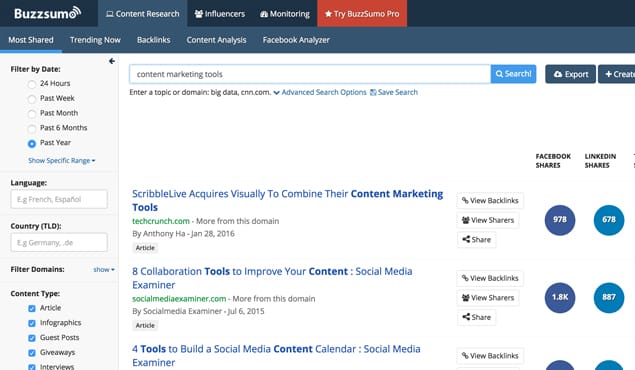Image resolution: width=635 pixels, height=370 pixels.
Task: Click the By Socialmedia Examiner - Jul 6, 2015 byline
Action: point(198,311)
